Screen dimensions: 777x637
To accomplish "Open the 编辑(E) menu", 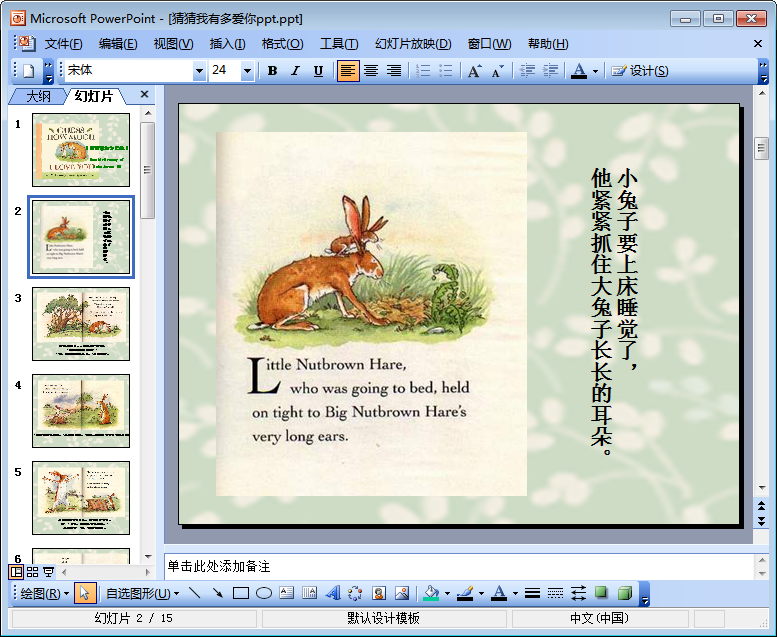I will pyautogui.click(x=117, y=44).
